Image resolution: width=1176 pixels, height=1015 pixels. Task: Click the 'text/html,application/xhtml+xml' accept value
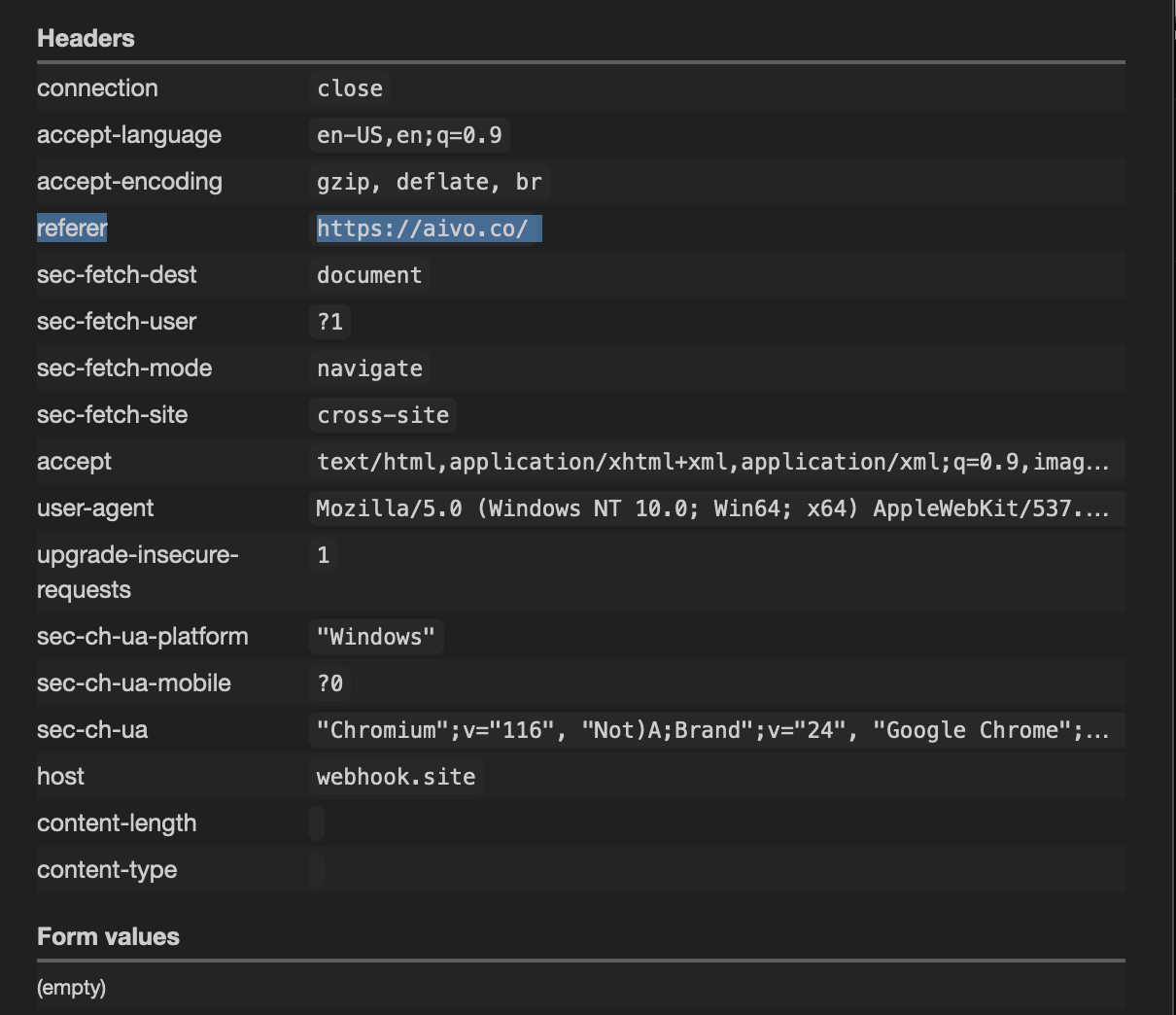pyautogui.click(x=717, y=462)
